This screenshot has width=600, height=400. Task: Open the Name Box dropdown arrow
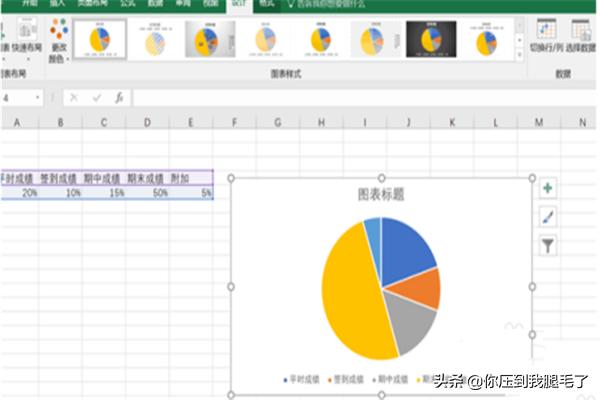point(38,98)
